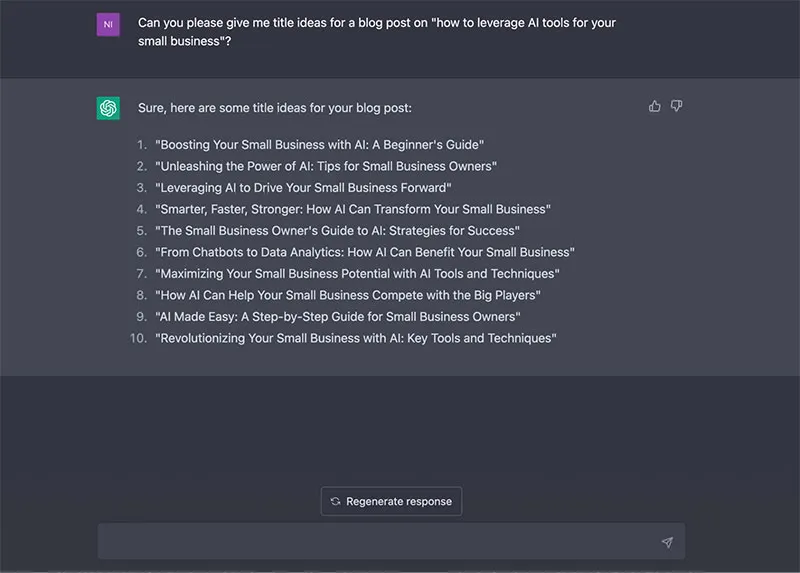
Task: Select title 7 "Maximizing Your Small Business Potential"
Action: (x=357, y=274)
